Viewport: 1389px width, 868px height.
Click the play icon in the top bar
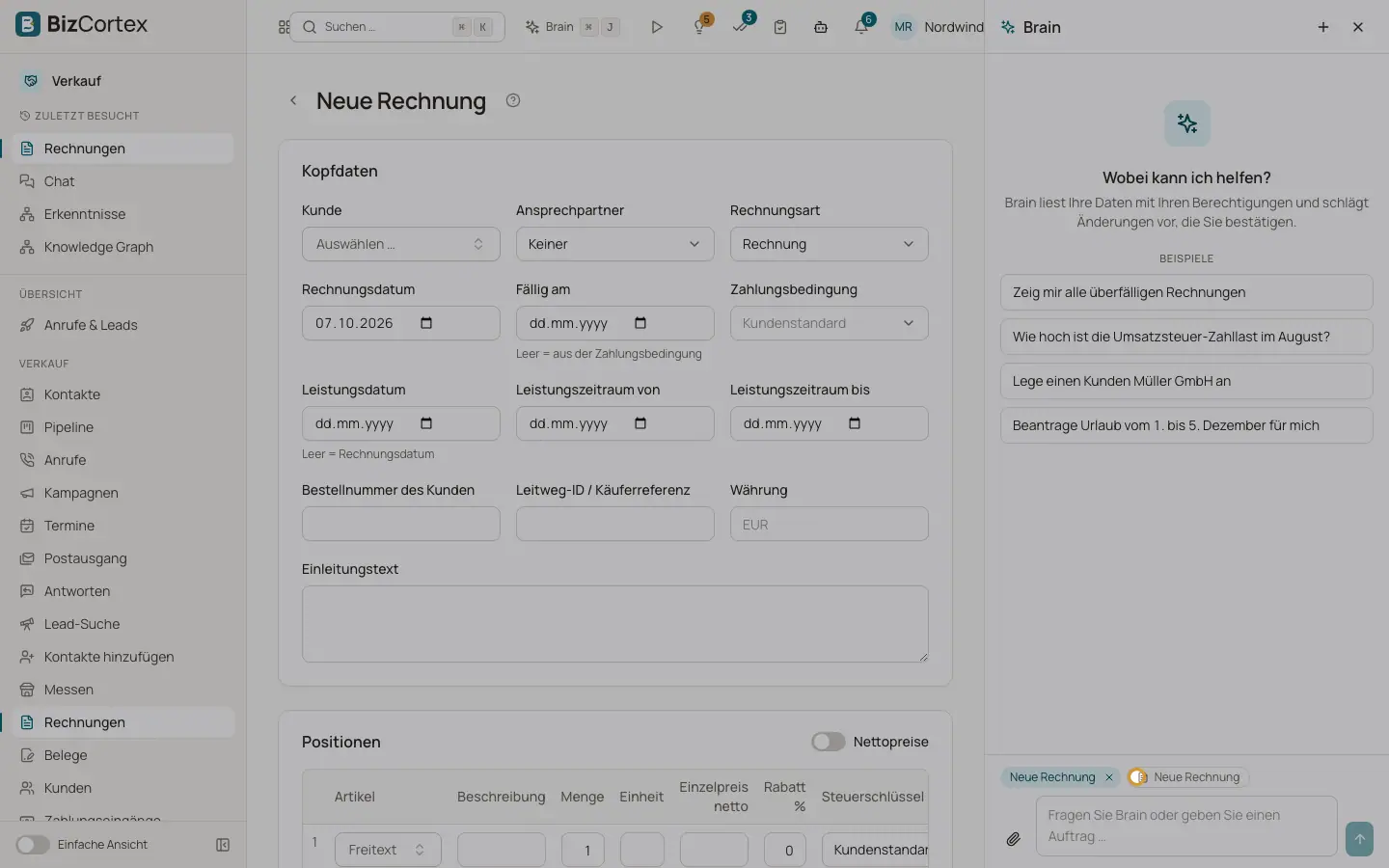(657, 27)
